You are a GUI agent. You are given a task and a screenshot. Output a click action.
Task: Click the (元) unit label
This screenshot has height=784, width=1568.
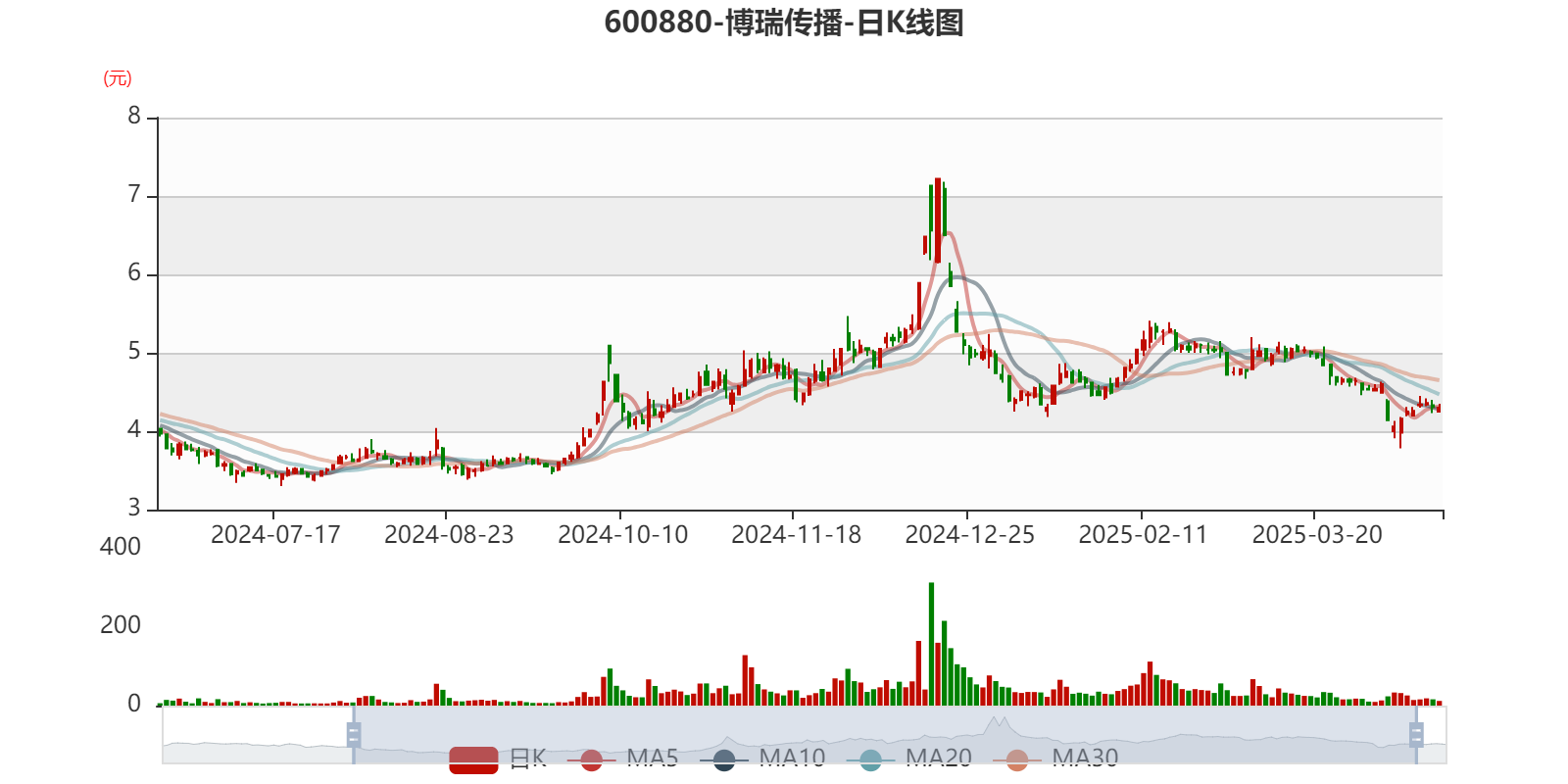point(118,78)
